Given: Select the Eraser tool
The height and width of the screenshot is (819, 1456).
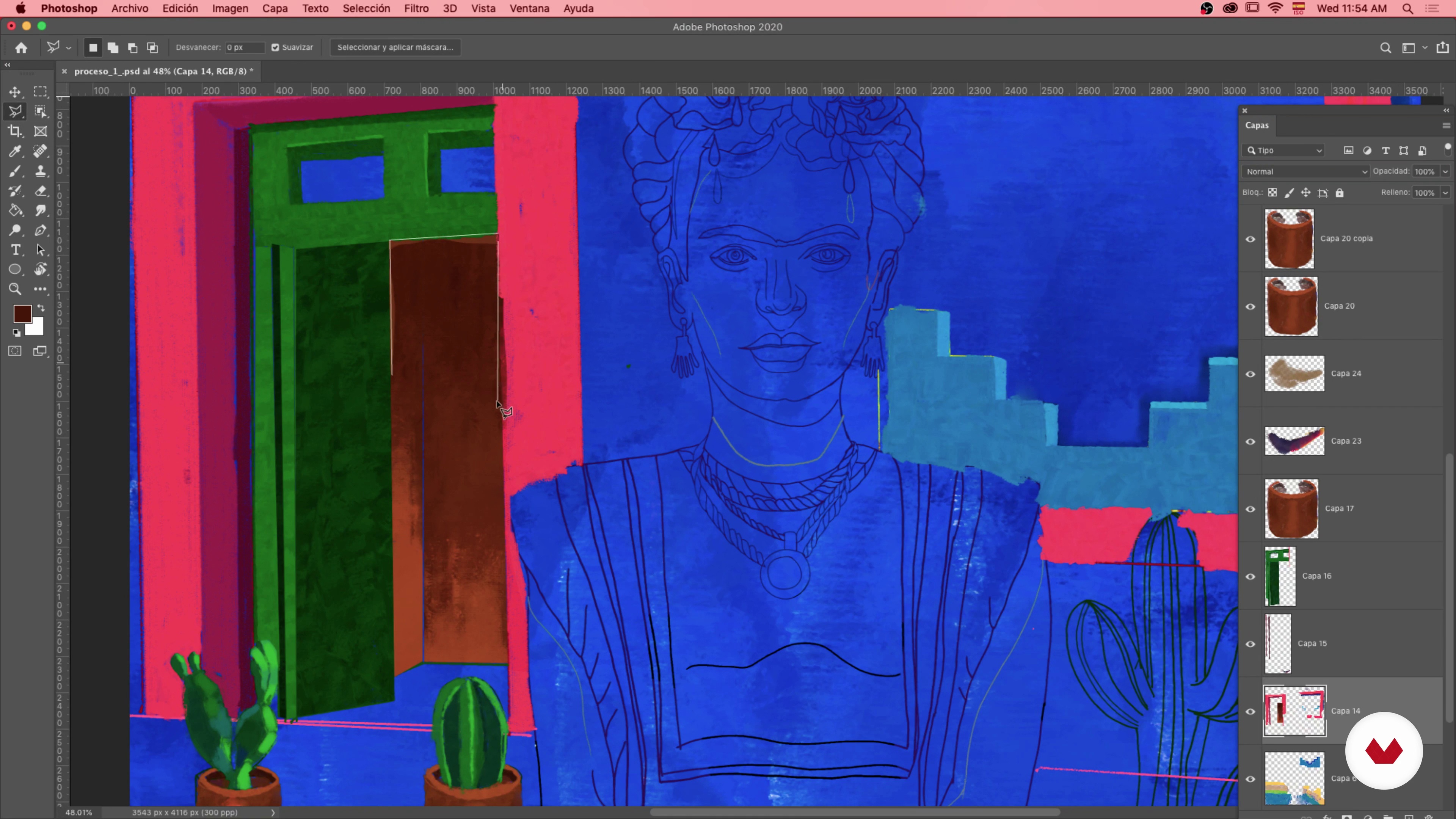Looking at the screenshot, I should pyautogui.click(x=40, y=190).
